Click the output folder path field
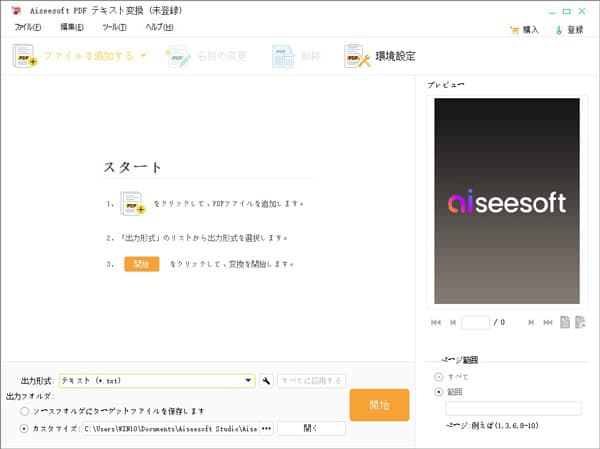Screen dimensions: 600x449 (171, 429)
